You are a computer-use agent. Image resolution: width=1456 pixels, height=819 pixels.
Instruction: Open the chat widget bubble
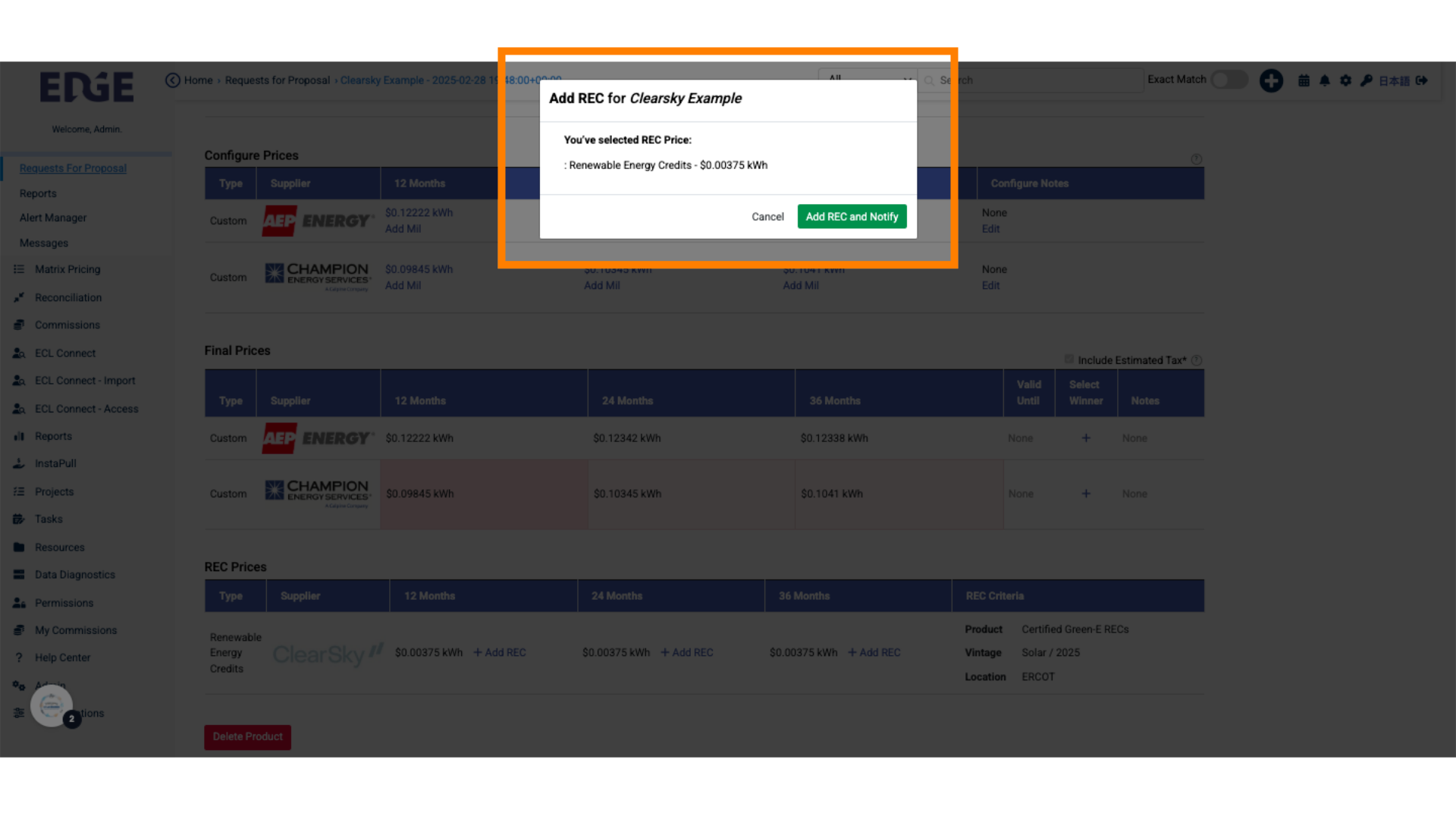[52, 706]
